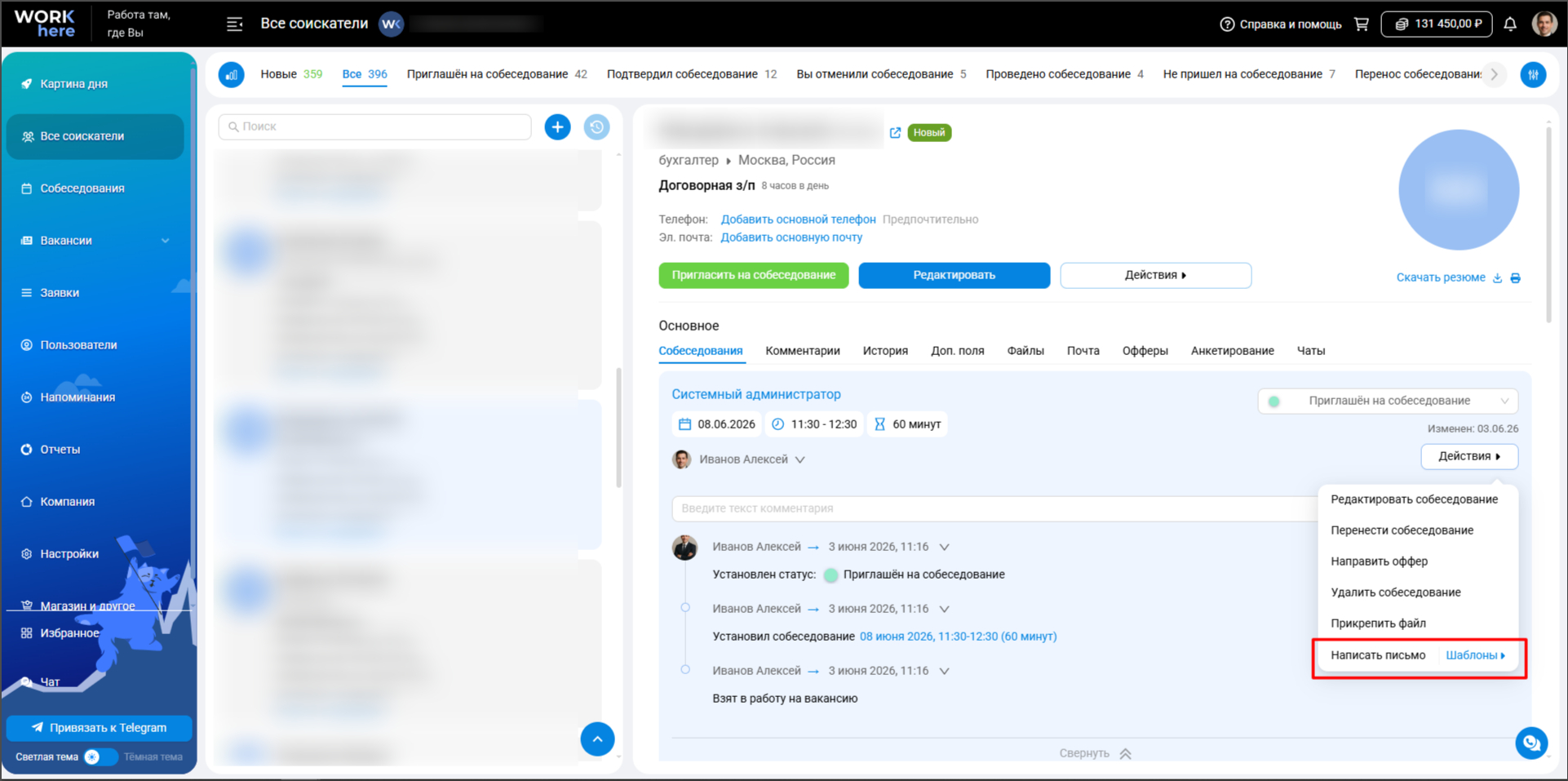Click the comment text input field
This screenshot has width=1568, height=781.
point(994,508)
